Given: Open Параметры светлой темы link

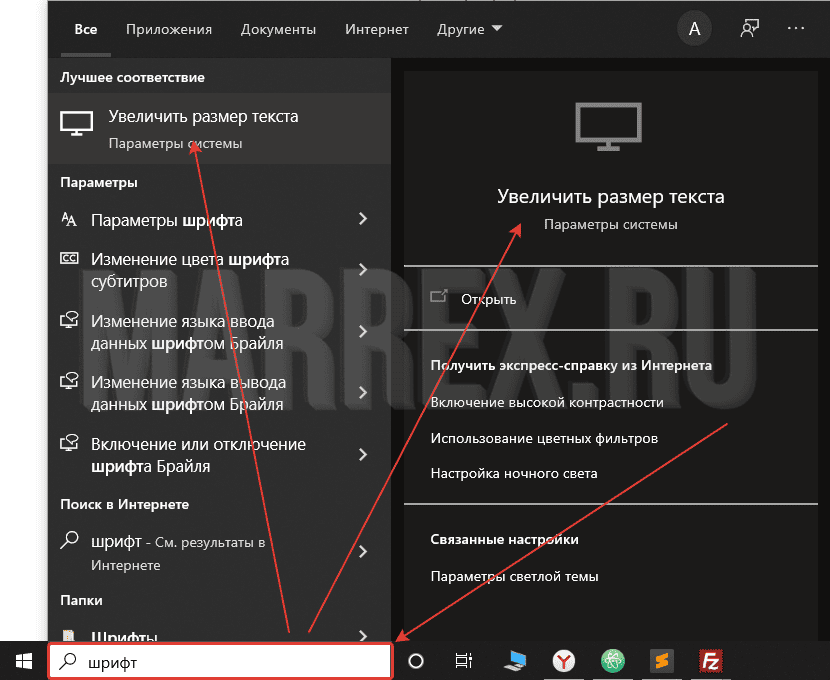Looking at the screenshot, I should pos(515,576).
